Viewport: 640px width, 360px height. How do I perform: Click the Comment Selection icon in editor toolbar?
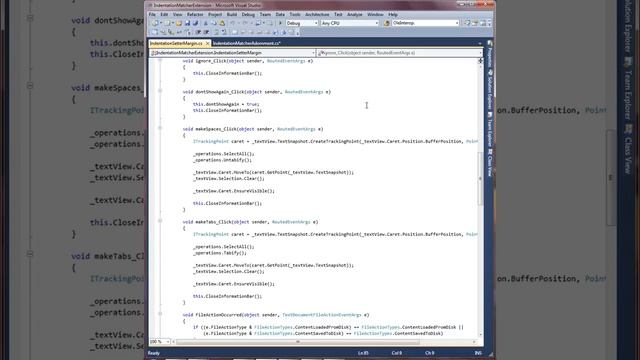[217, 32]
